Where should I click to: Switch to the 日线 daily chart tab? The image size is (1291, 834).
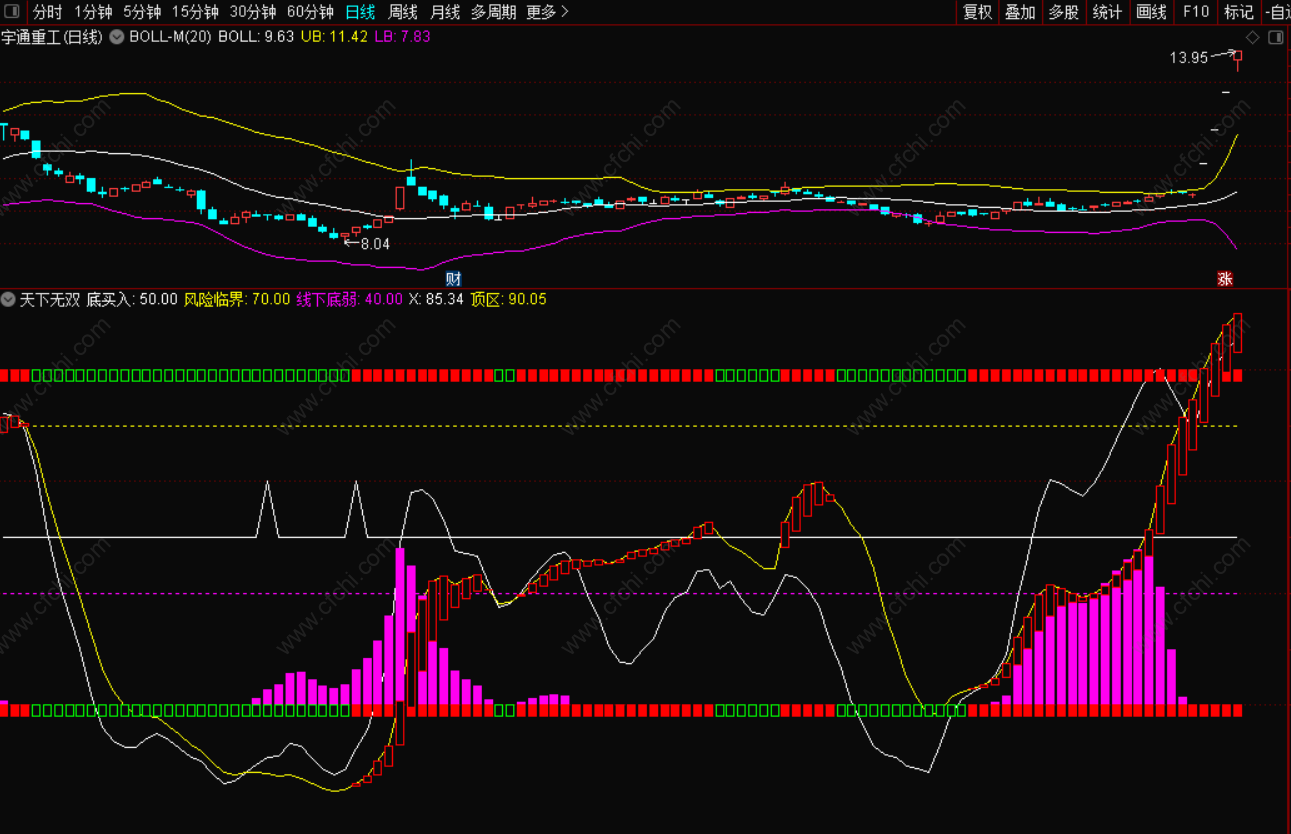pyautogui.click(x=360, y=12)
